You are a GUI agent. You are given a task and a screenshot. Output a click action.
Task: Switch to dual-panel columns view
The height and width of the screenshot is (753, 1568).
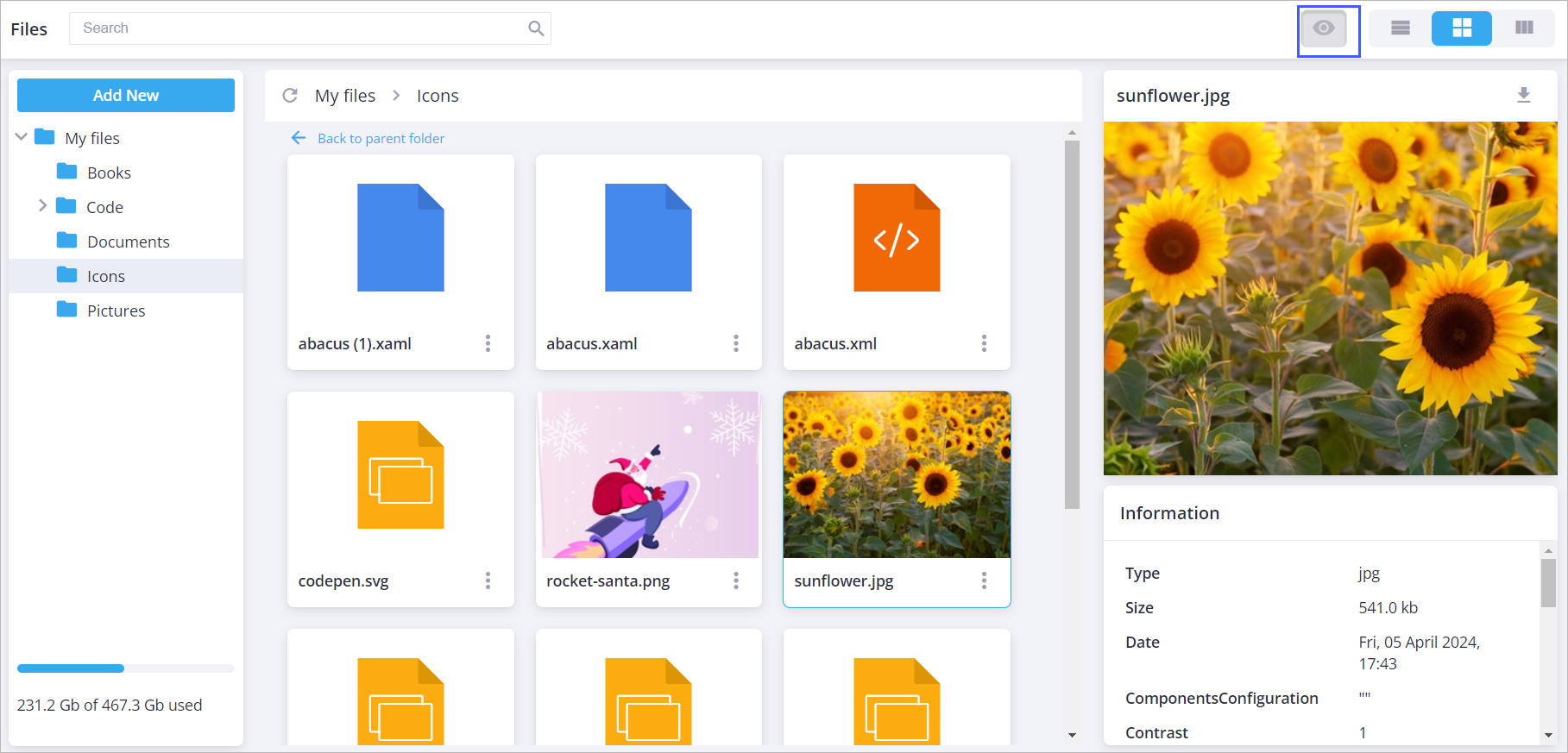[x=1524, y=28]
